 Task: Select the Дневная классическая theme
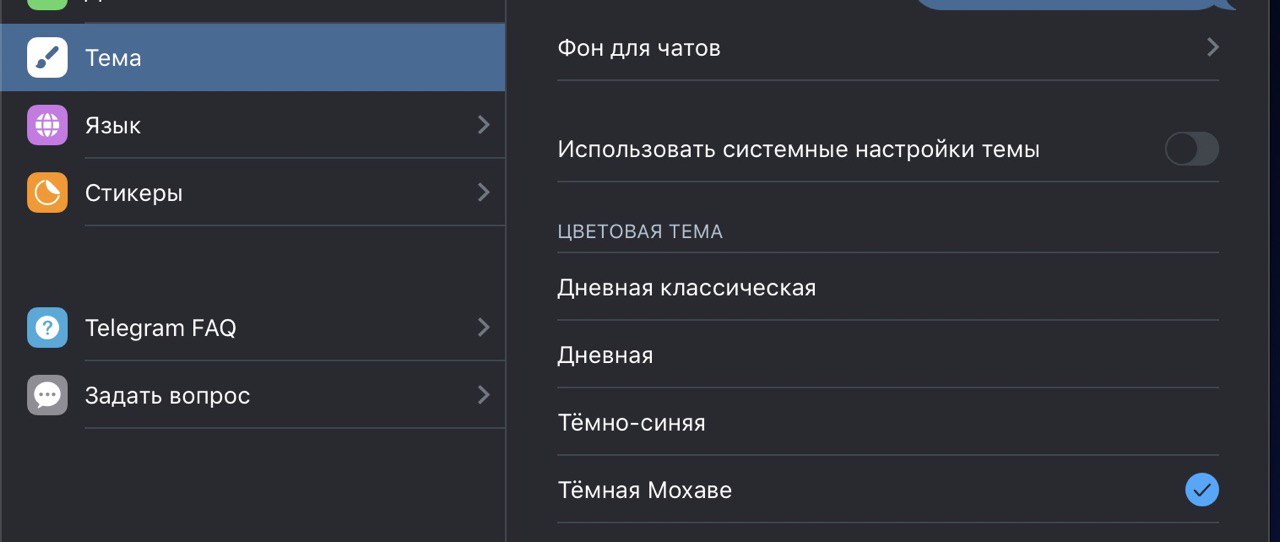(x=686, y=288)
